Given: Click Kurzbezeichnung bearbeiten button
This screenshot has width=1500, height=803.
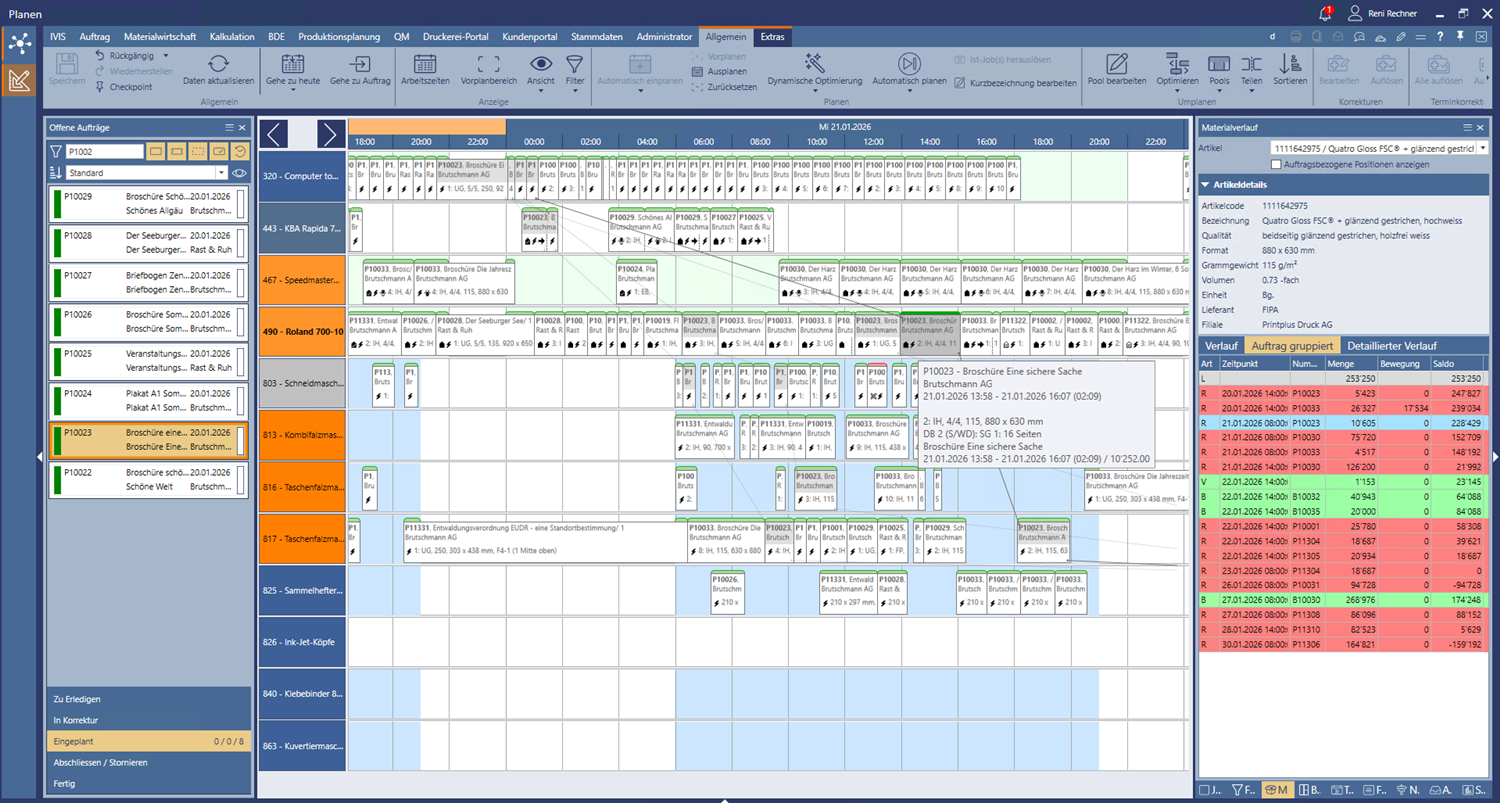Looking at the screenshot, I should pos(1015,83).
